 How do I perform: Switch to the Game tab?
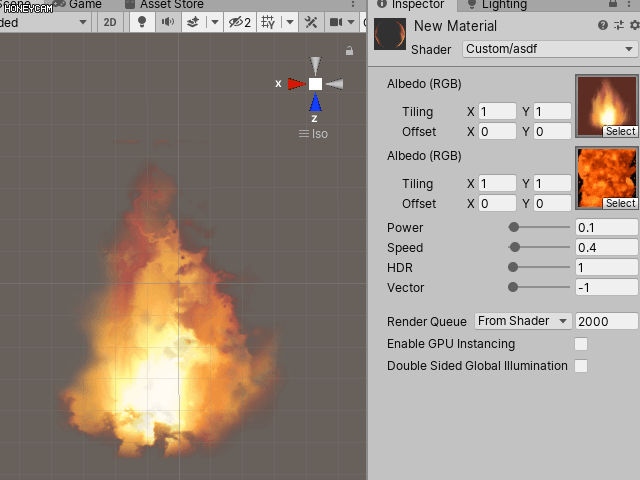[x=79, y=4]
